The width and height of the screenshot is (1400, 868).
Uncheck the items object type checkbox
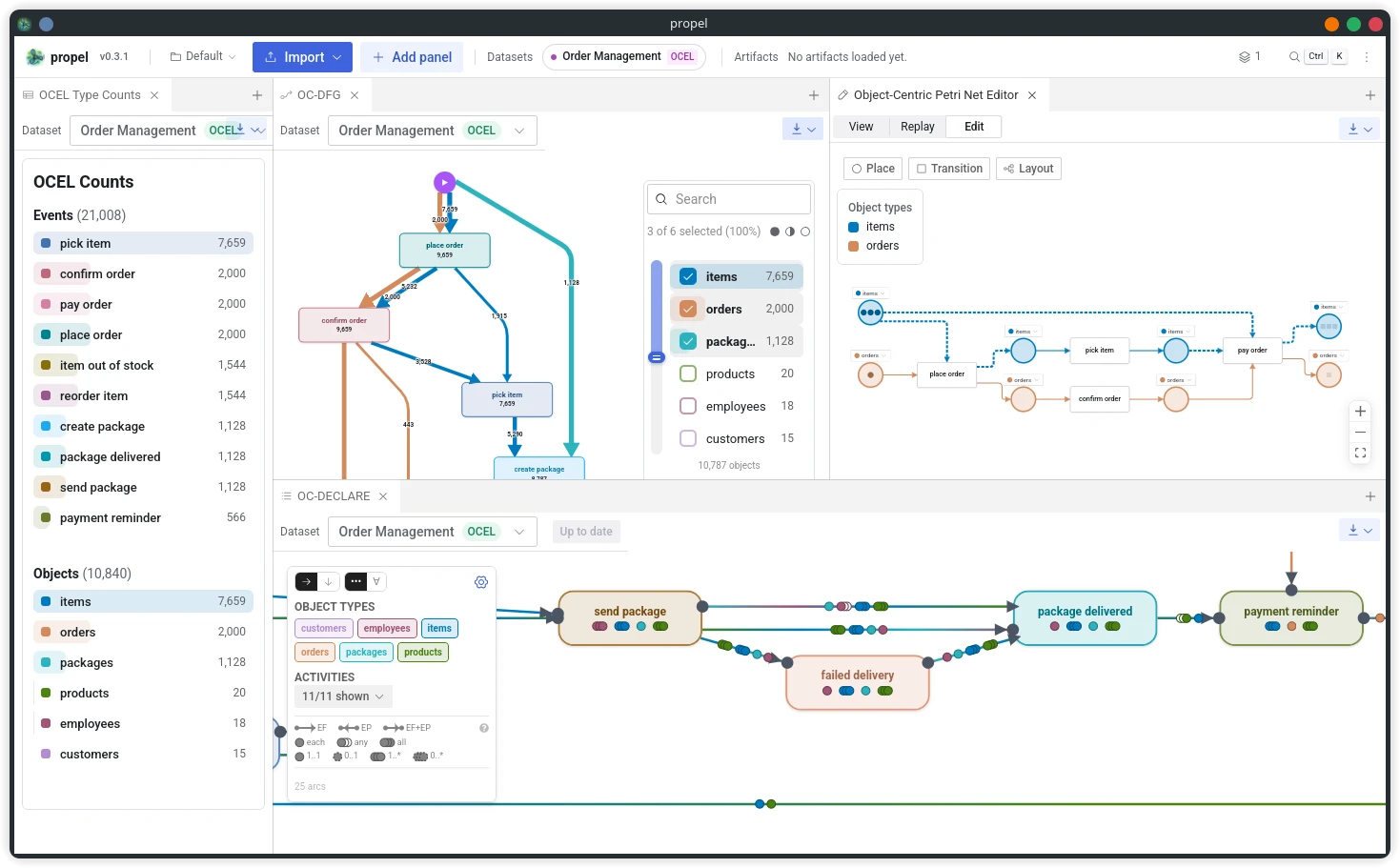(x=688, y=276)
